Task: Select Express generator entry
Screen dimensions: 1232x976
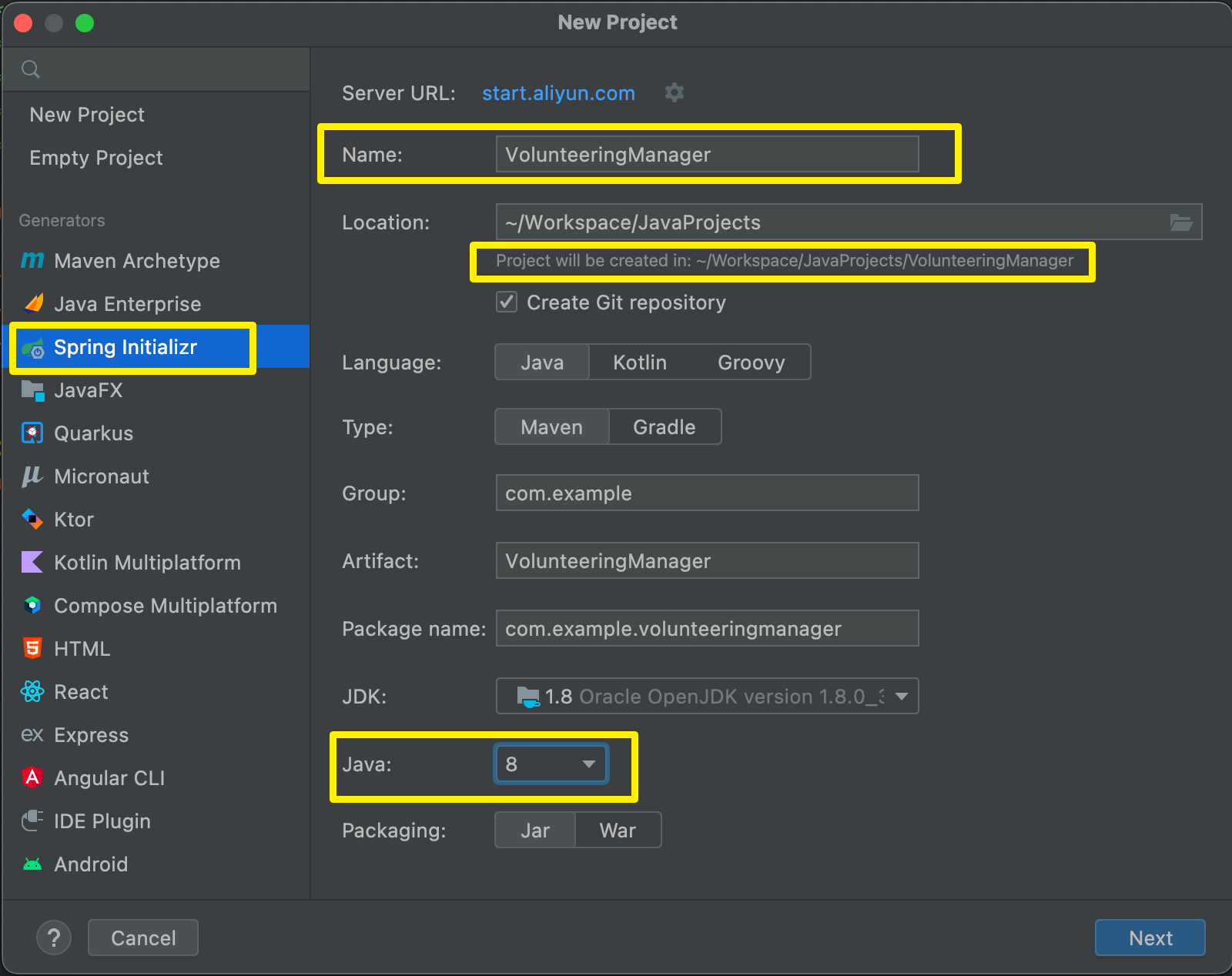Action: point(156,735)
